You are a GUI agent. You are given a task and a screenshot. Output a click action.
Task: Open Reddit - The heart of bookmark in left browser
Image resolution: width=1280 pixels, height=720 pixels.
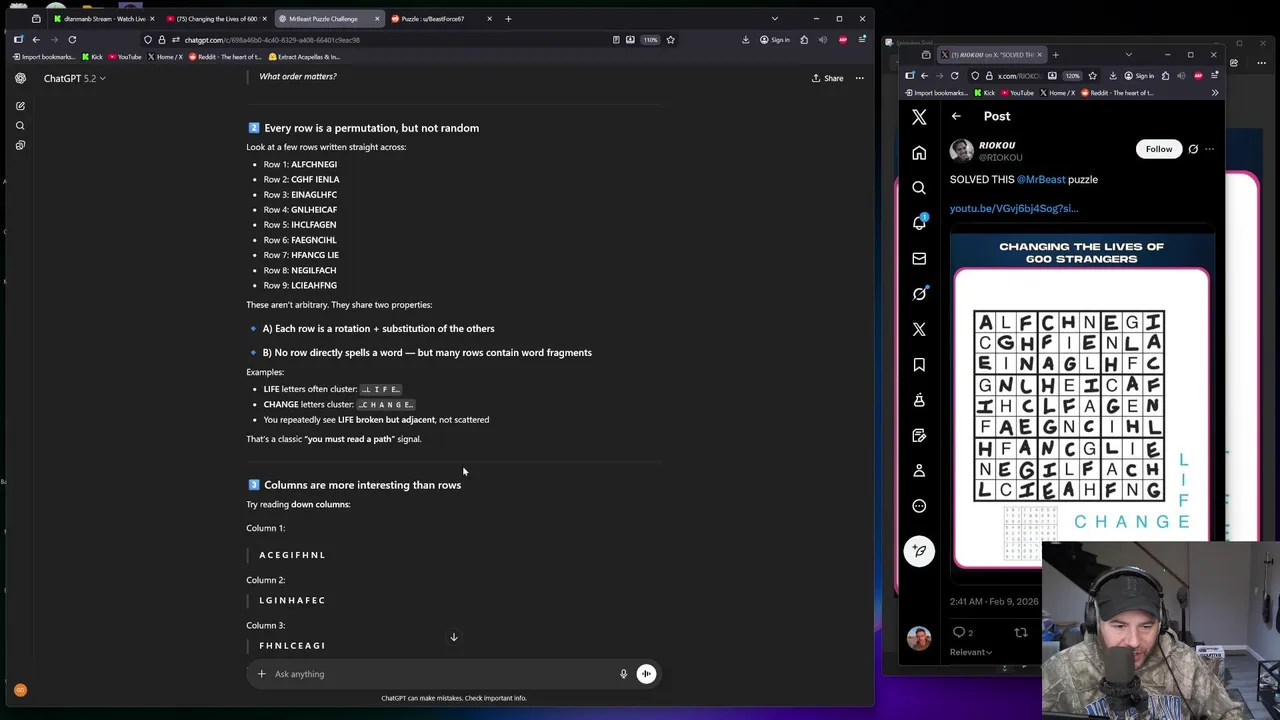(x=225, y=57)
